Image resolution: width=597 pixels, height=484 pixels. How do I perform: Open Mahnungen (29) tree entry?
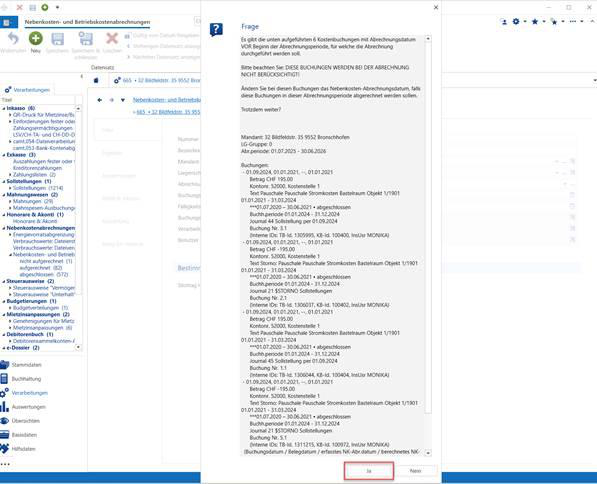coord(33,201)
